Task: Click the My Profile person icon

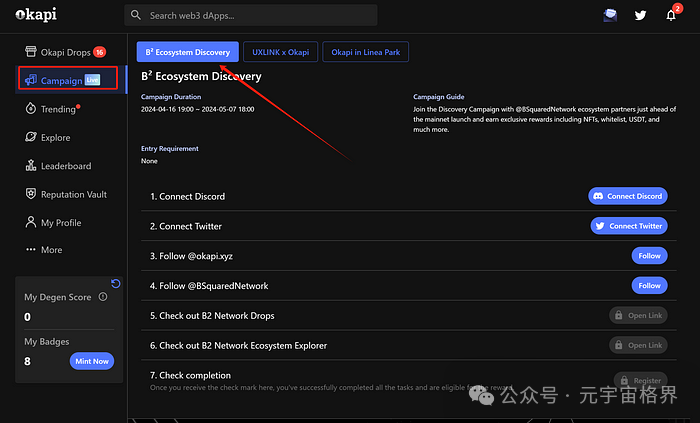Action: tap(31, 222)
